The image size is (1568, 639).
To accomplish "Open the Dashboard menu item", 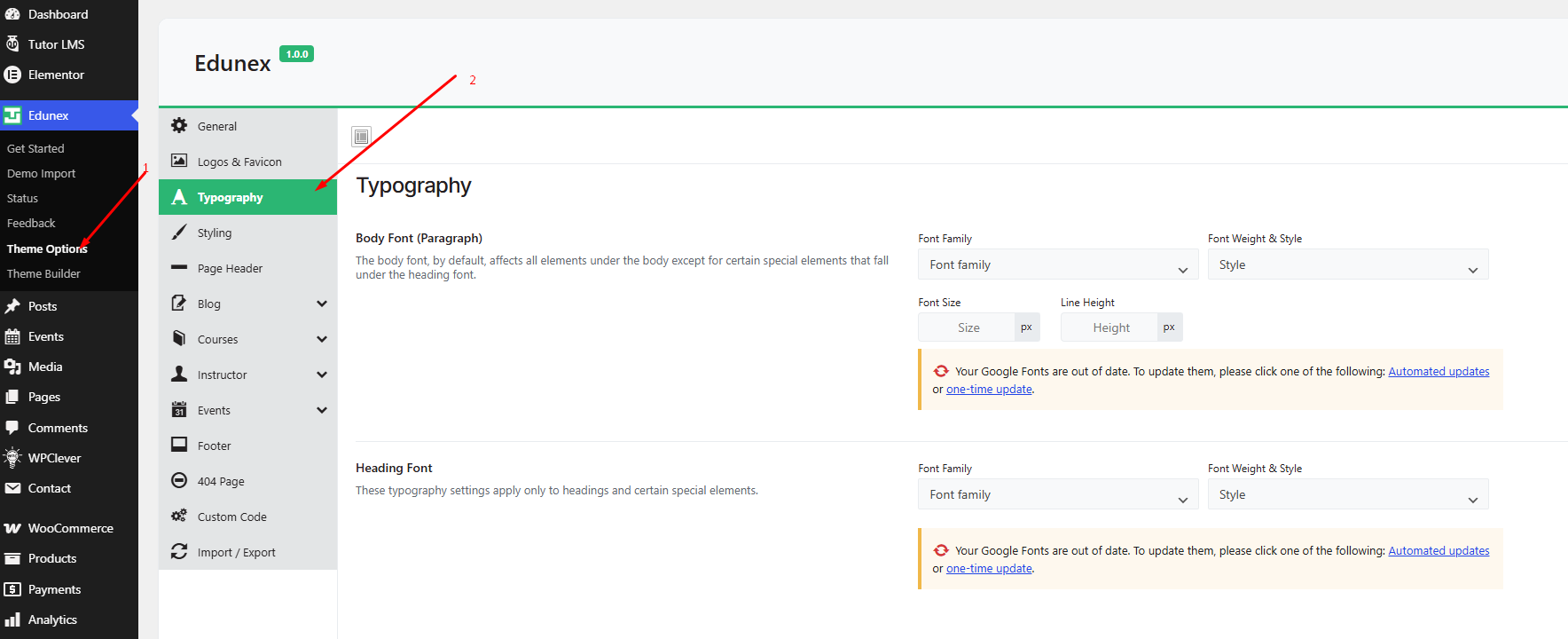I will (x=69, y=14).
